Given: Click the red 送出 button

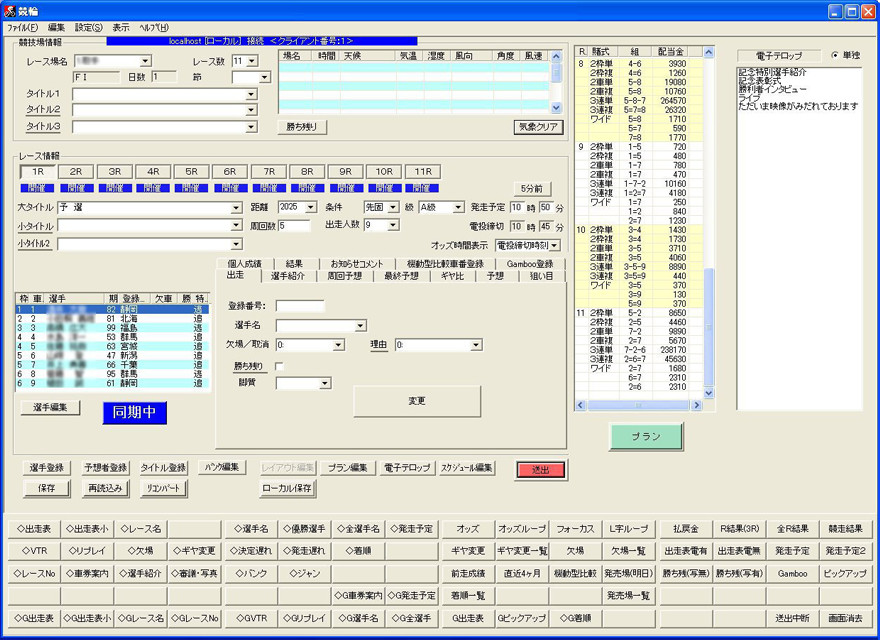Looking at the screenshot, I should 540,470.
